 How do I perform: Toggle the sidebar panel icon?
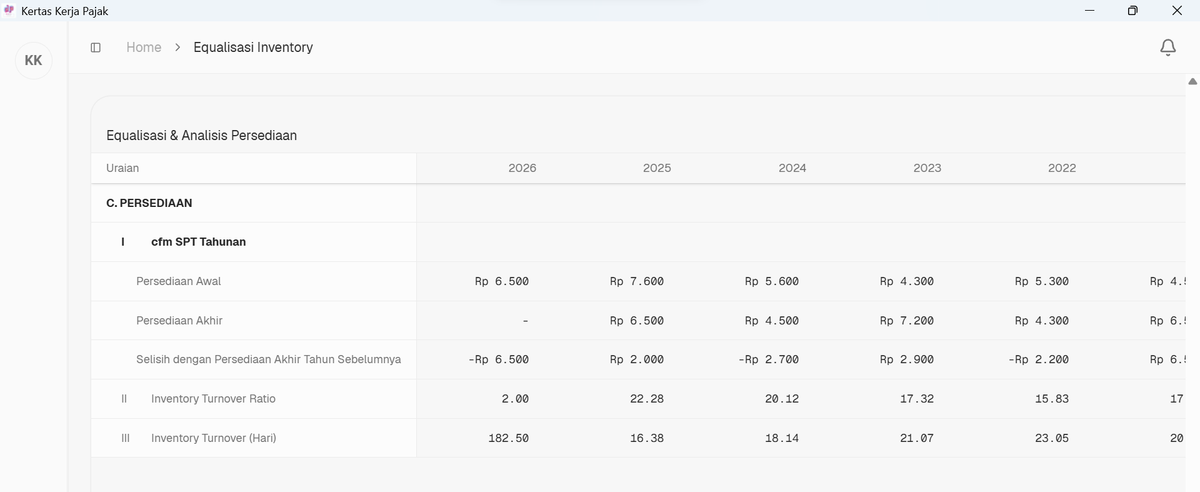[x=96, y=47]
